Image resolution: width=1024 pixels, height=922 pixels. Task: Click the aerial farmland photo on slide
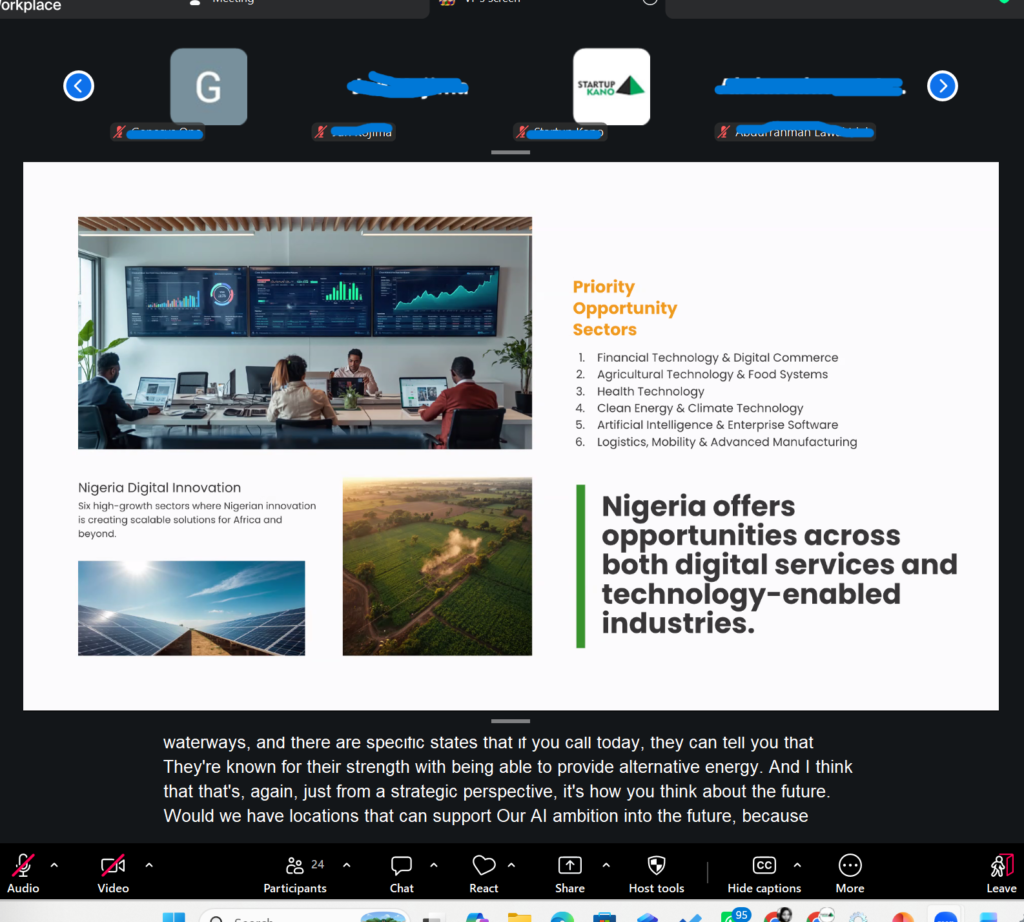click(x=437, y=566)
